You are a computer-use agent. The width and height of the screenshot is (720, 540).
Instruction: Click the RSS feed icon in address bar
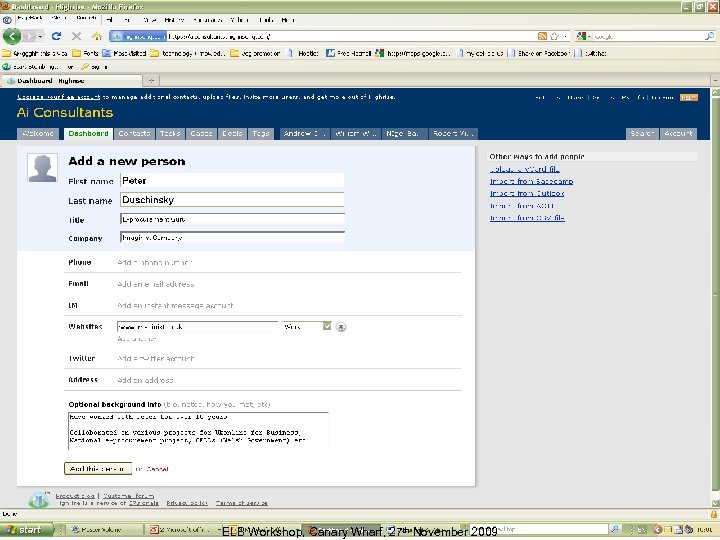point(542,36)
